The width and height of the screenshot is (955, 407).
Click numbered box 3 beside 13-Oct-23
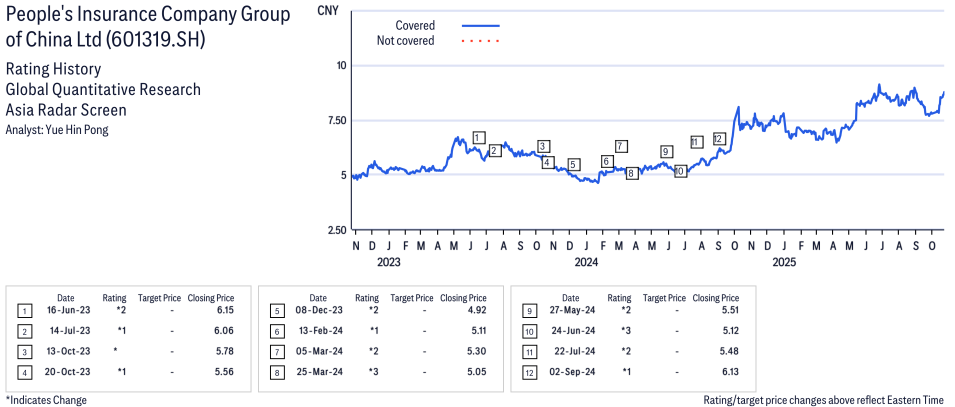pos(25,350)
